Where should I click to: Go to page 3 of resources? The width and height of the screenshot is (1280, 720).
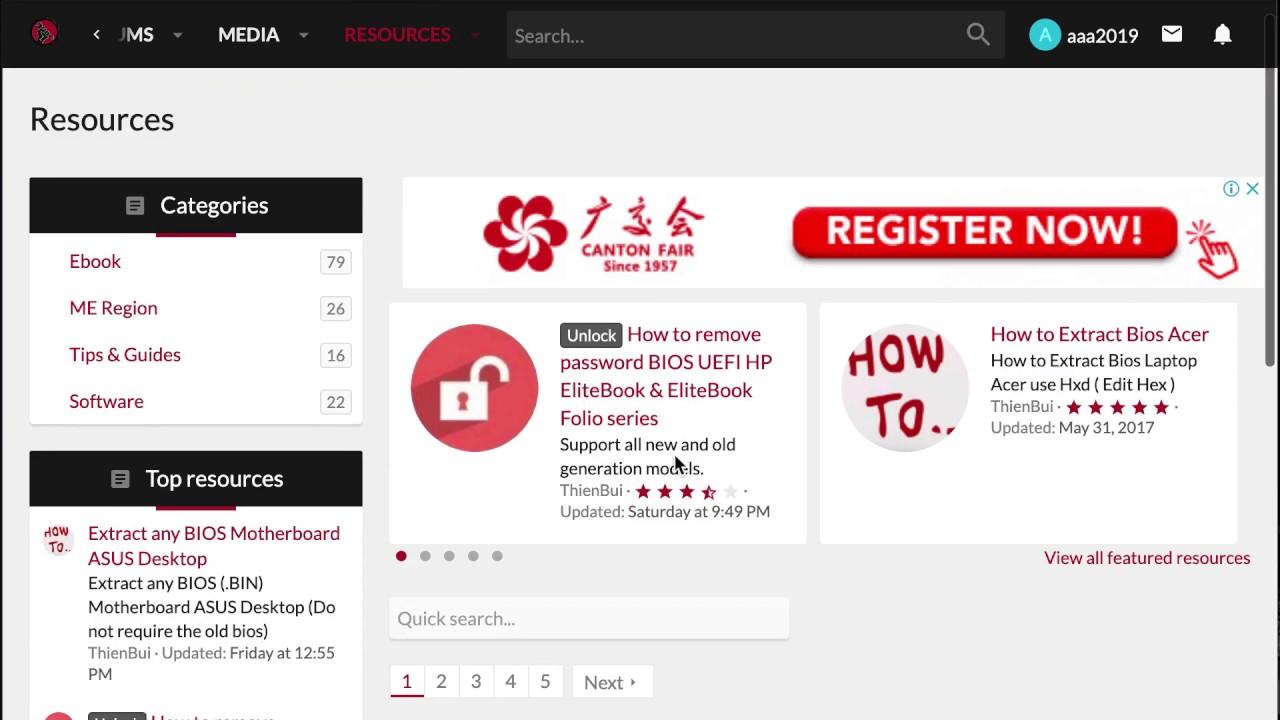coord(476,682)
